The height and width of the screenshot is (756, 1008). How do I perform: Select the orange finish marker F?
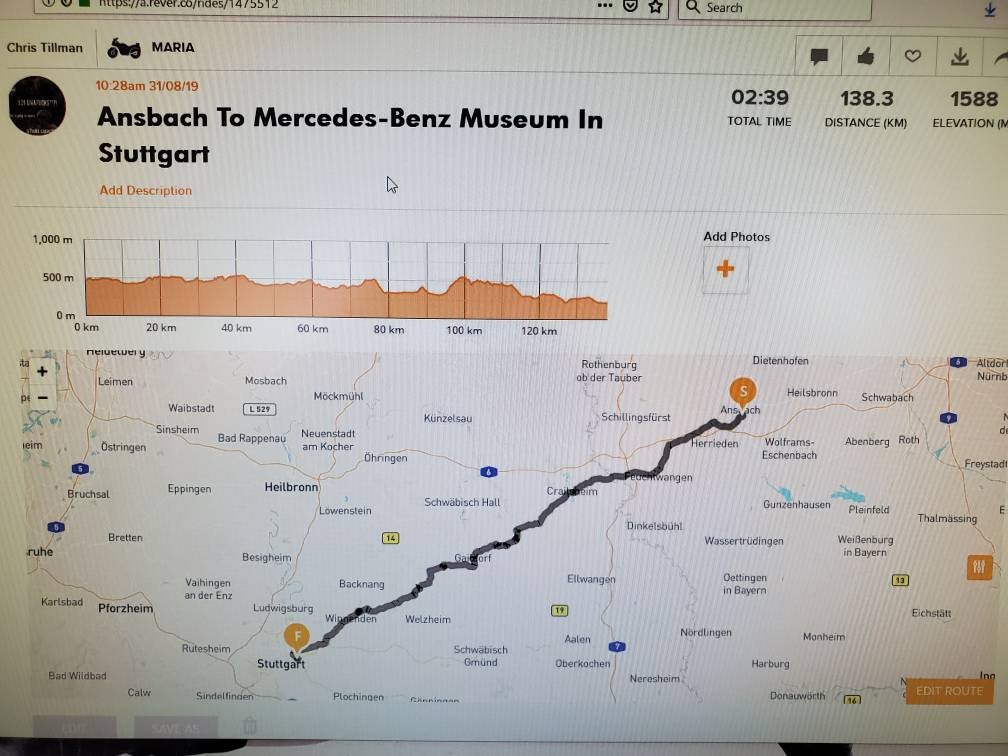[297, 639]
